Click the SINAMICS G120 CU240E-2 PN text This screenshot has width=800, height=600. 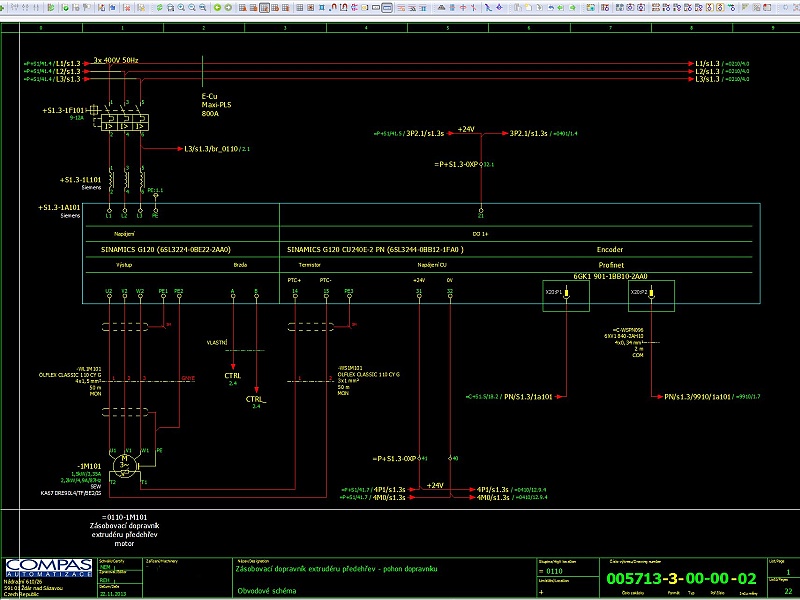coord(375,249)
